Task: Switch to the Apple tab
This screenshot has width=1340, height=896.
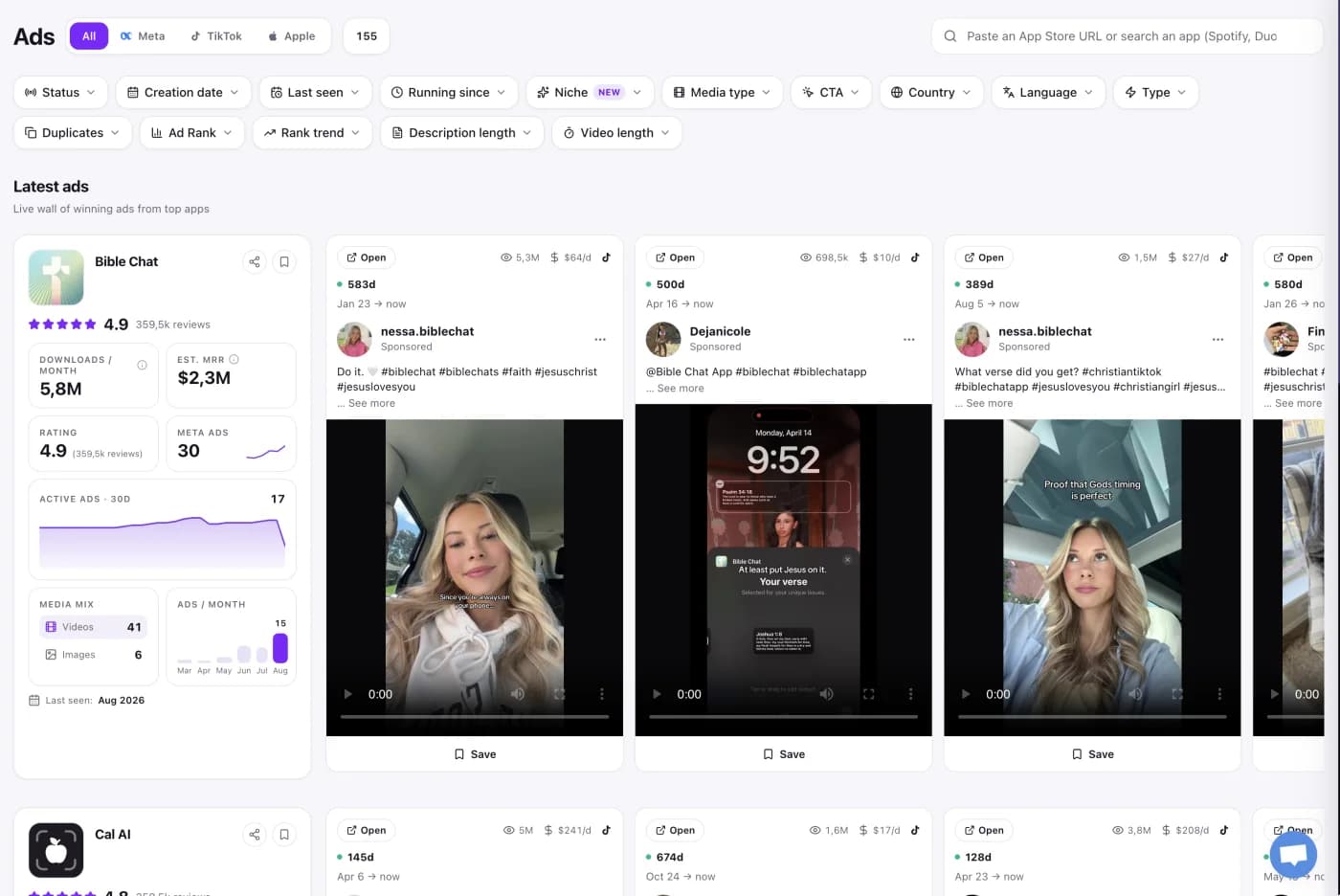Action: pos(292,36)
